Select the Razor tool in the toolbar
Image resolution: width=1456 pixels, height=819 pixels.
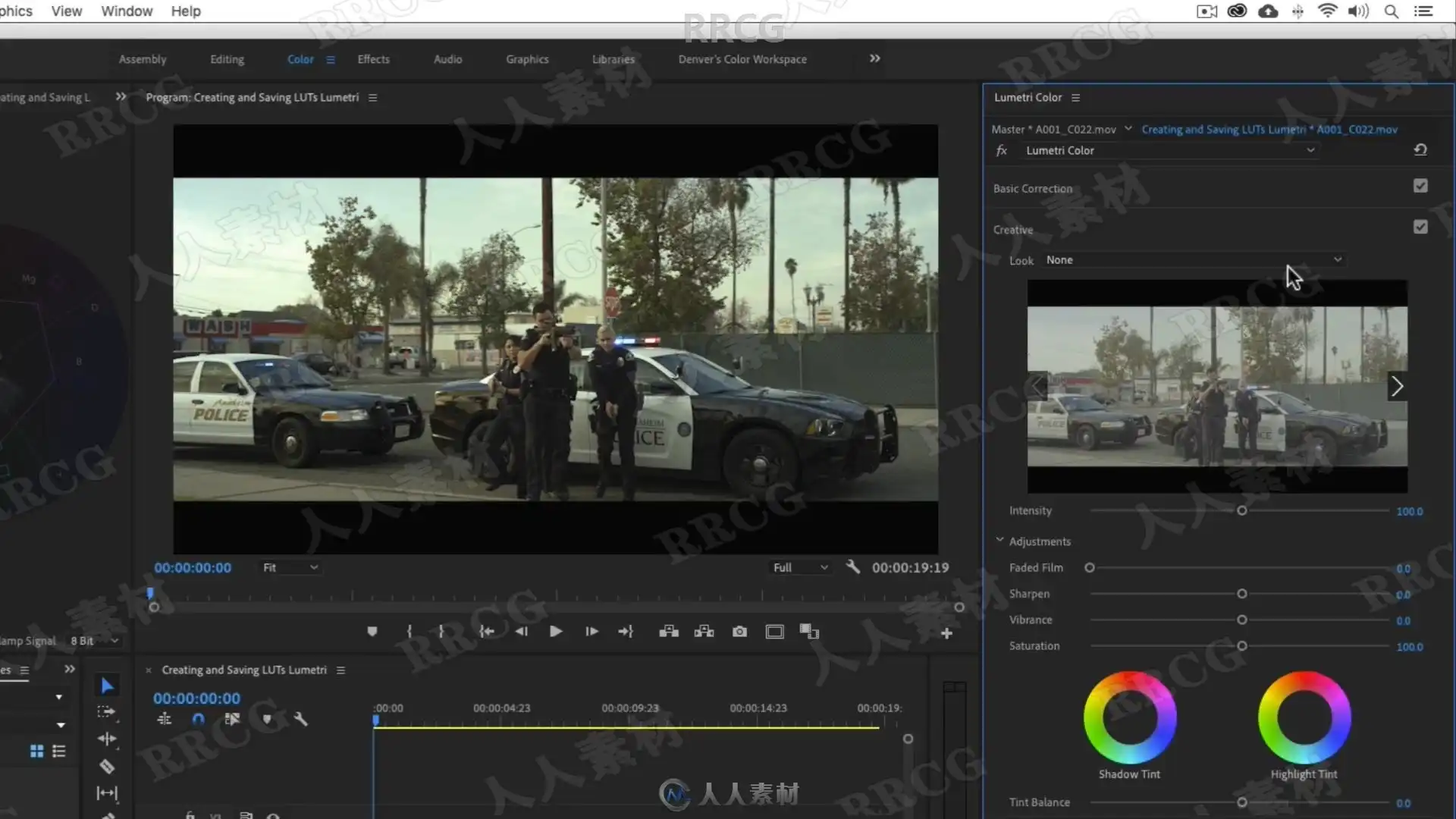(107, 767)
